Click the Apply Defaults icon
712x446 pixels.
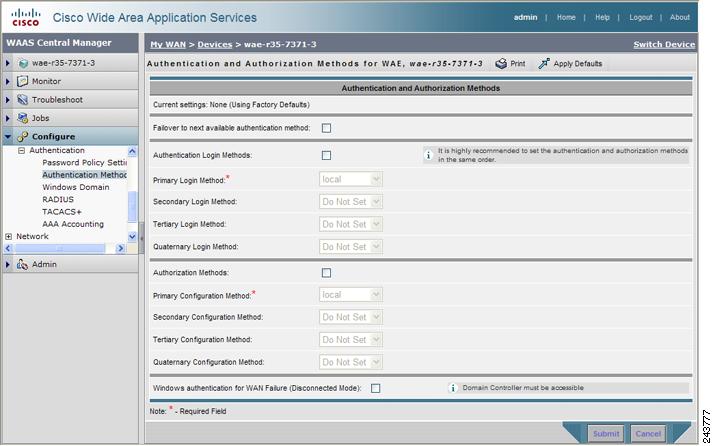[x=544, y=64]
